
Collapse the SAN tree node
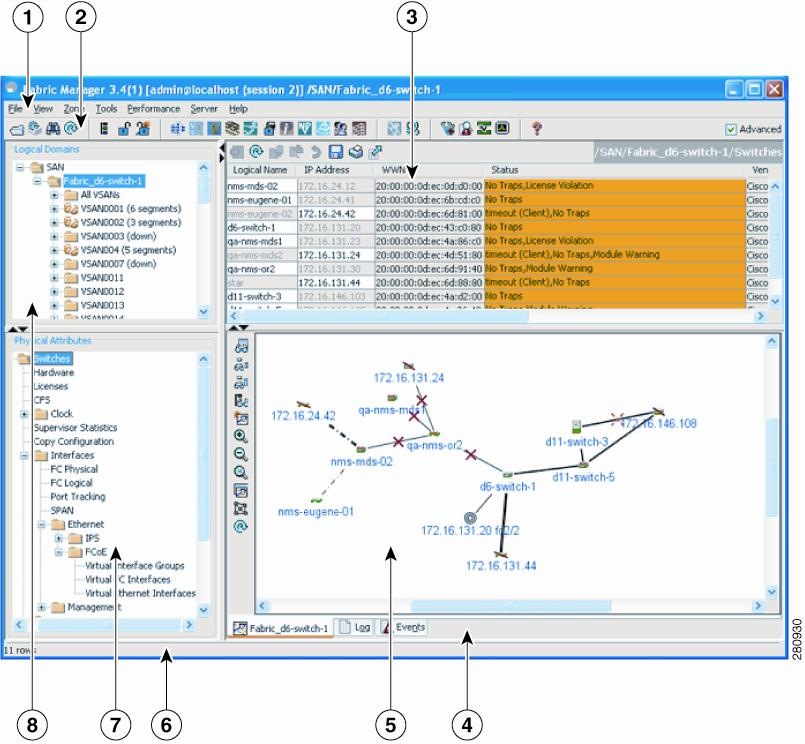[20, 167]
